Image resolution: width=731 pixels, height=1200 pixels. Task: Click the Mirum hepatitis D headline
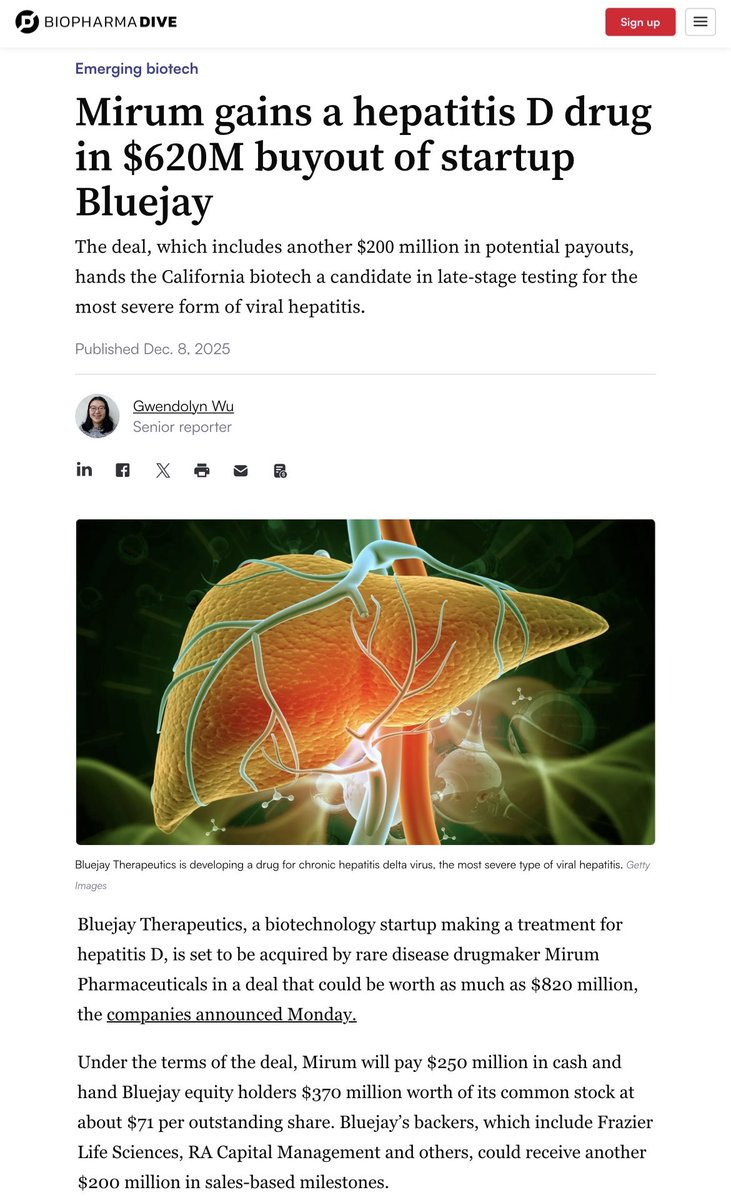363,157
